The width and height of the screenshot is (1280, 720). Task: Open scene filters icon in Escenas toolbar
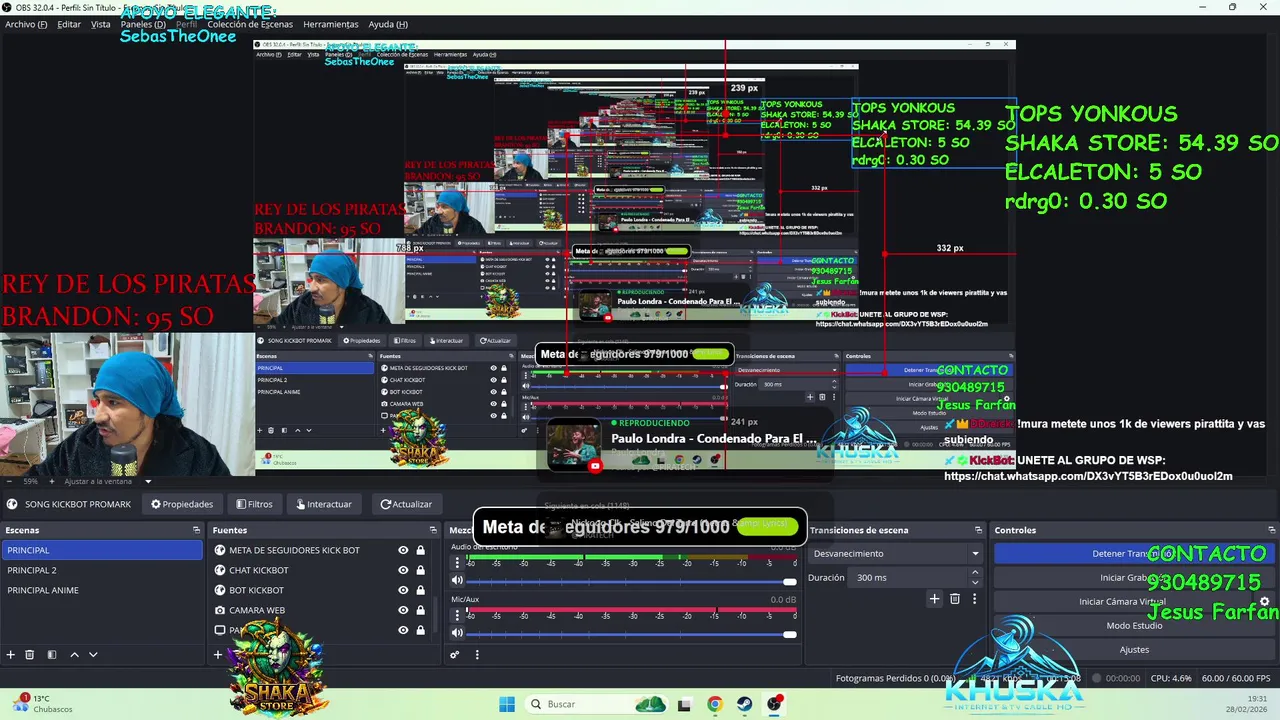click(52, 655)
